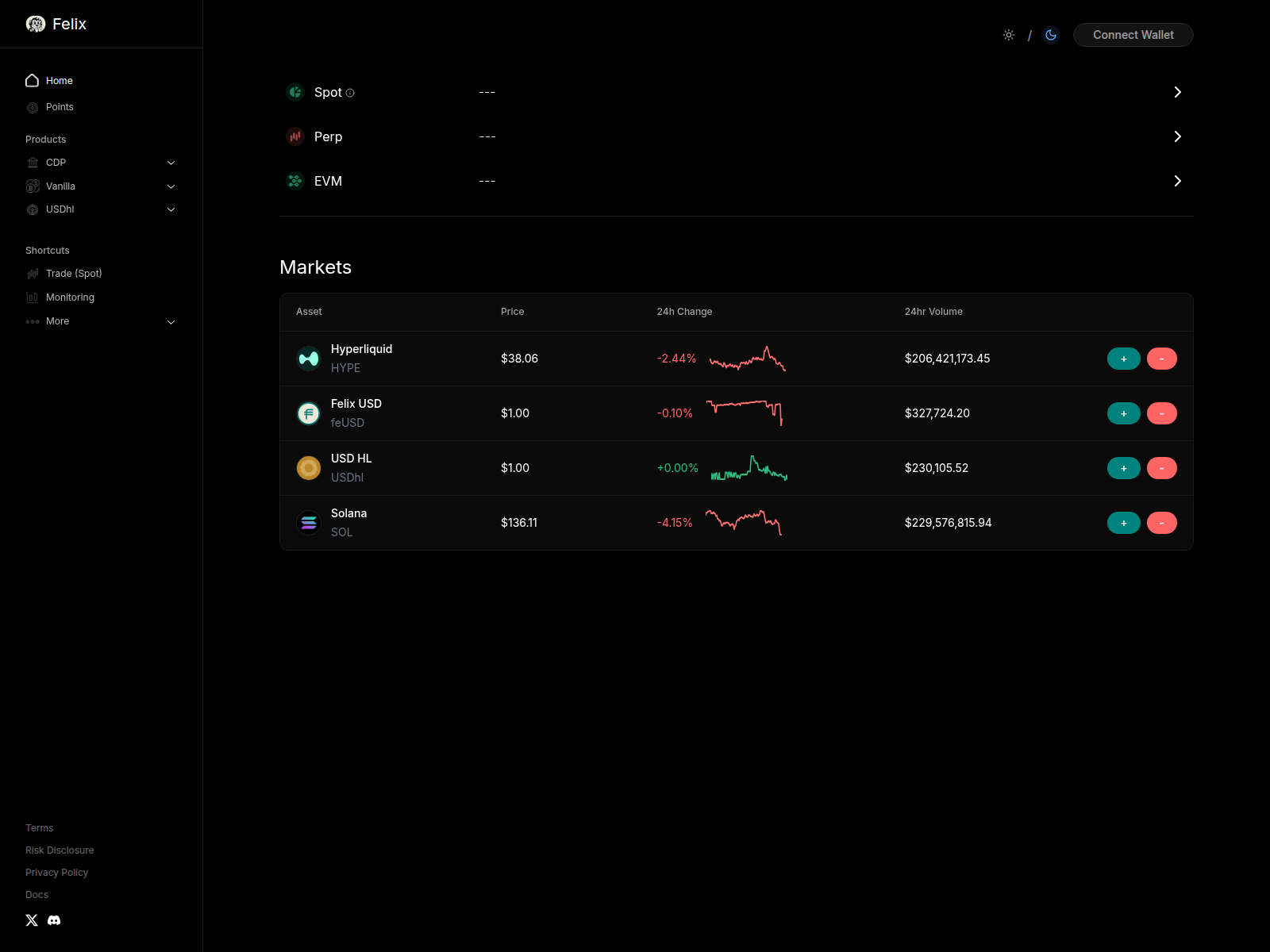The image size is (1270, 952).
Task: Open the X (Twitter) link icon
Action: [32, 920]
